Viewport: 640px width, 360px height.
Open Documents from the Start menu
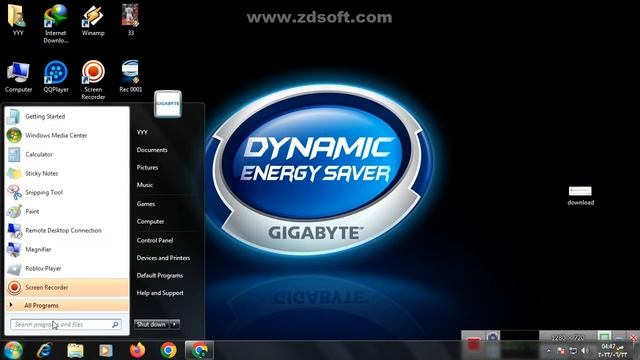(x=152, y=150)
